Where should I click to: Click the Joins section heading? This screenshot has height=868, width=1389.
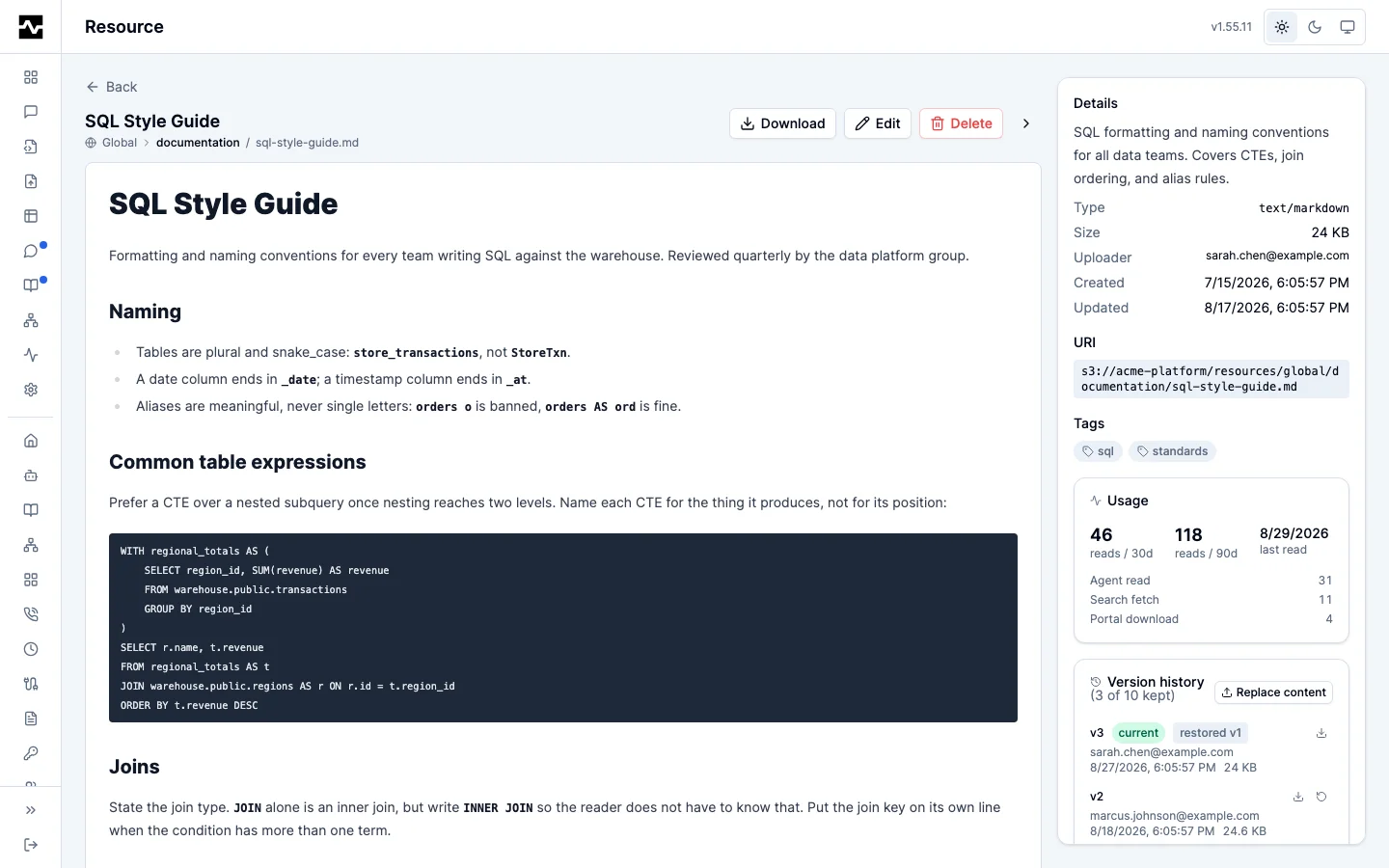(x=134, y=767)
